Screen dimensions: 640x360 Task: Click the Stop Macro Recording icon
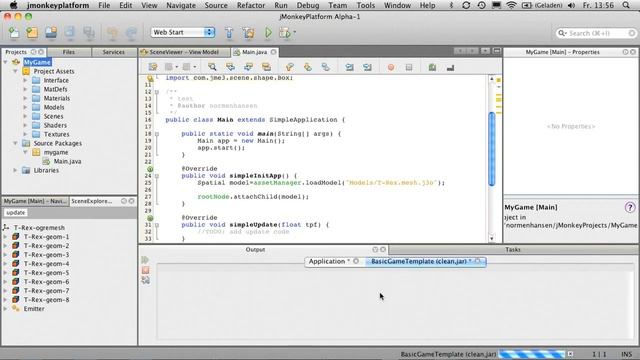pyautogui.click(x=409, y=67)
